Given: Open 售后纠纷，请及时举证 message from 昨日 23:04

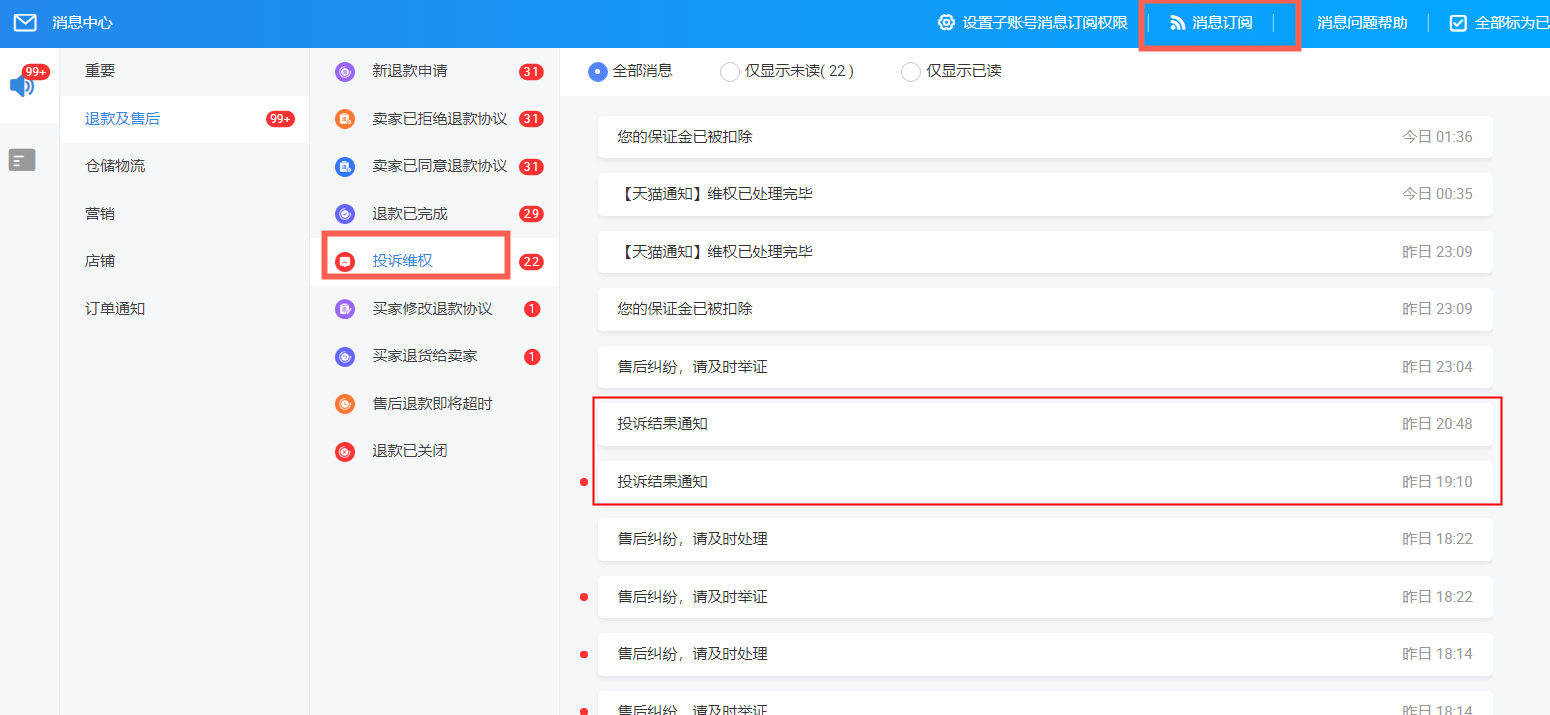Looking at the screenshot, I should click(1045, 367).
